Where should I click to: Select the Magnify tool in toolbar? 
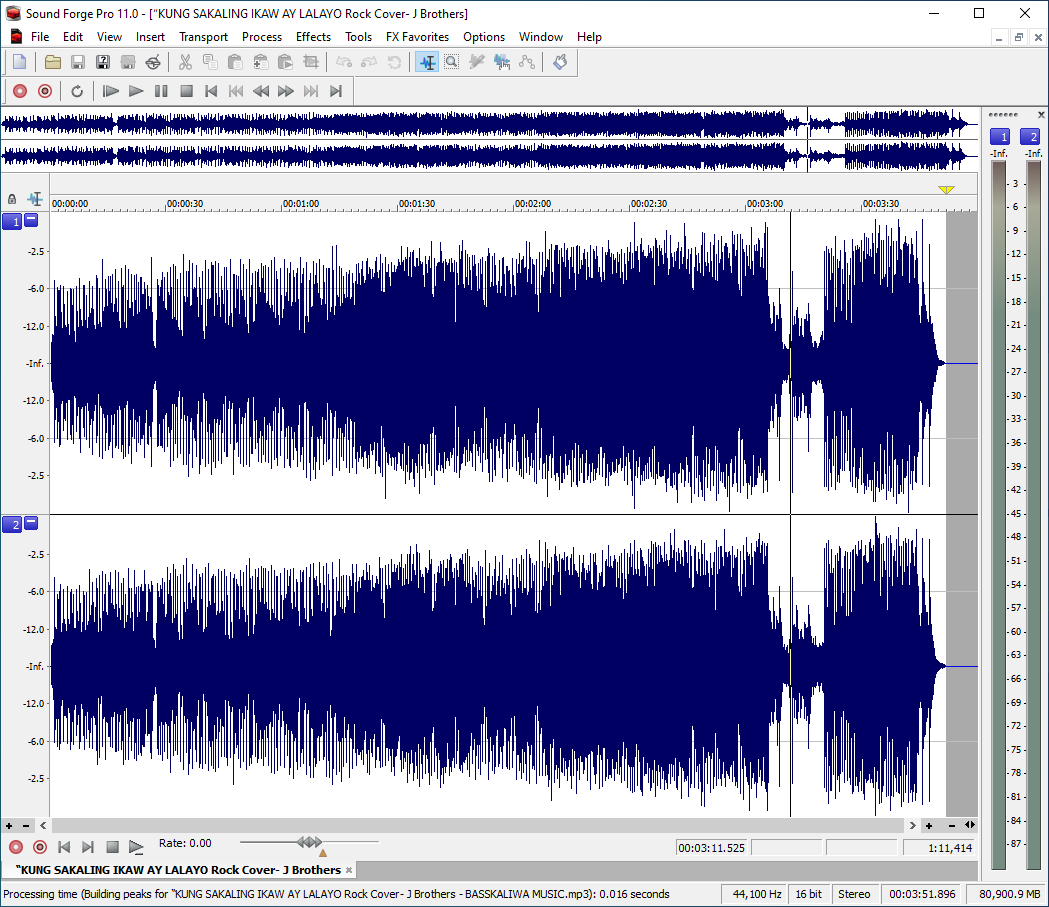point(452,62)
